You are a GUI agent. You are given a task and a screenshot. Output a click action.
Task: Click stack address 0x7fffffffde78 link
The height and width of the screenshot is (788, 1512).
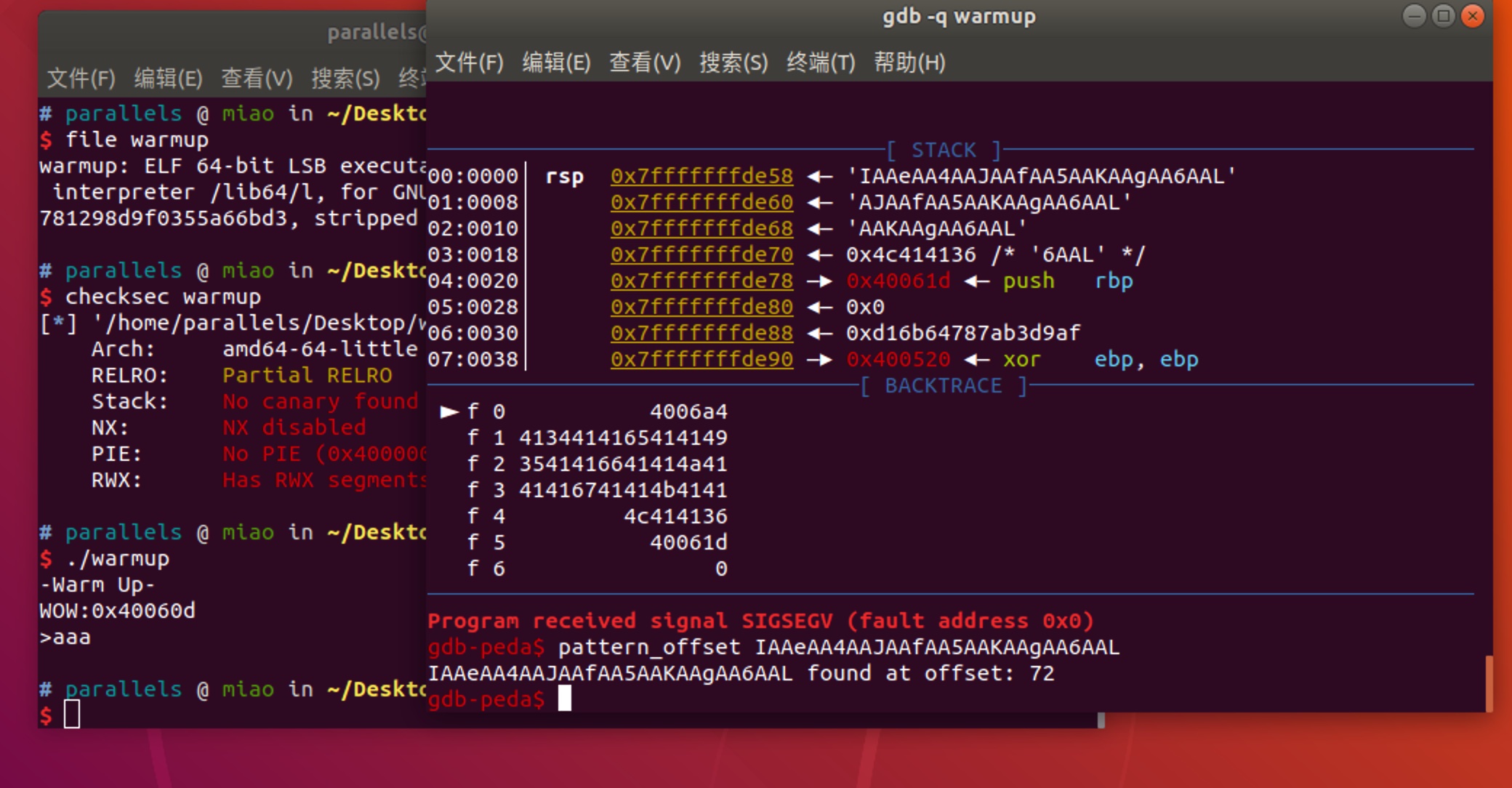click(x=701, y=281)
